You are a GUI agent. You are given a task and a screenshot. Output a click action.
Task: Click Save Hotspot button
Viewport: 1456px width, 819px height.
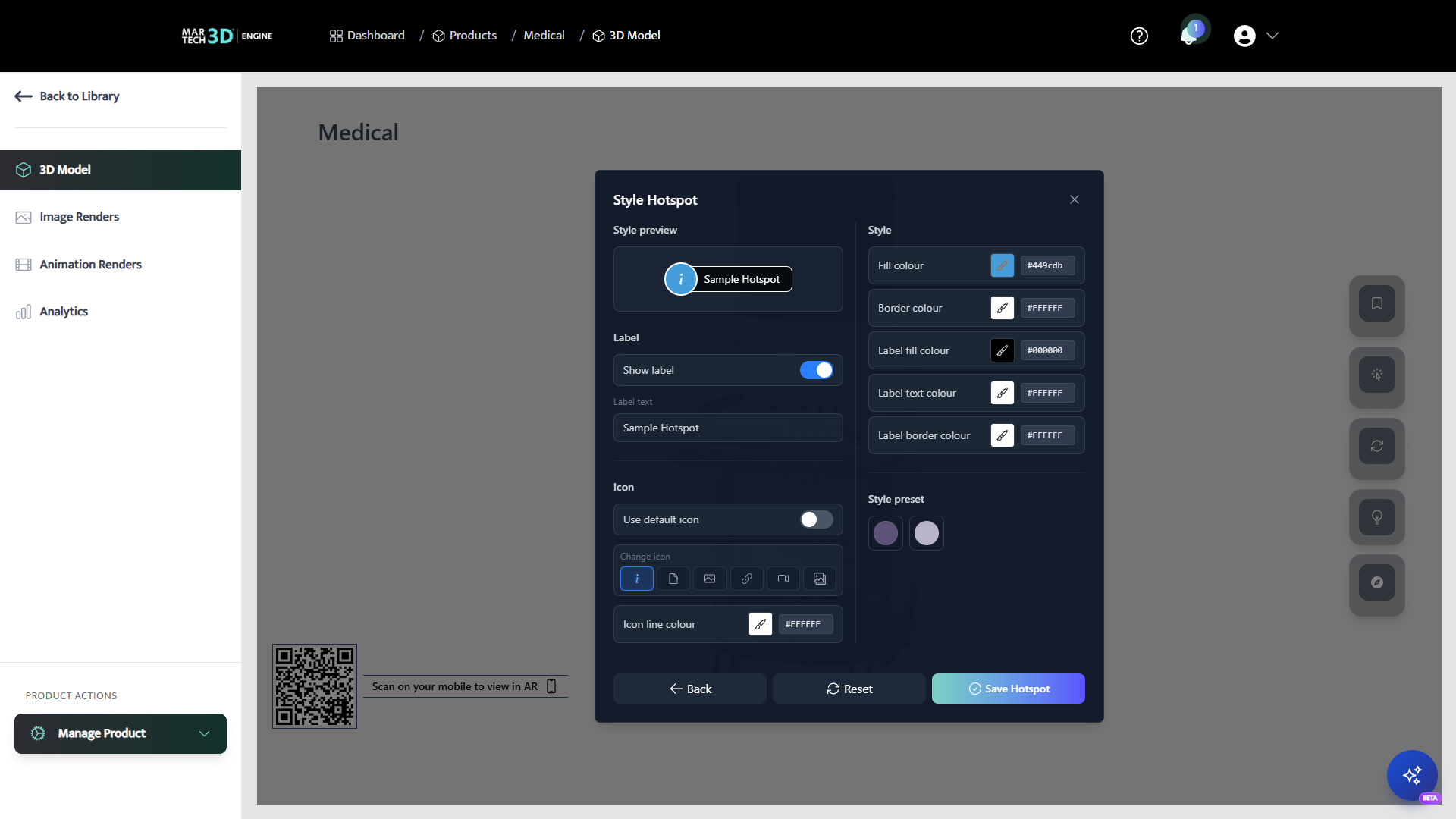[x=1009, y=689]
